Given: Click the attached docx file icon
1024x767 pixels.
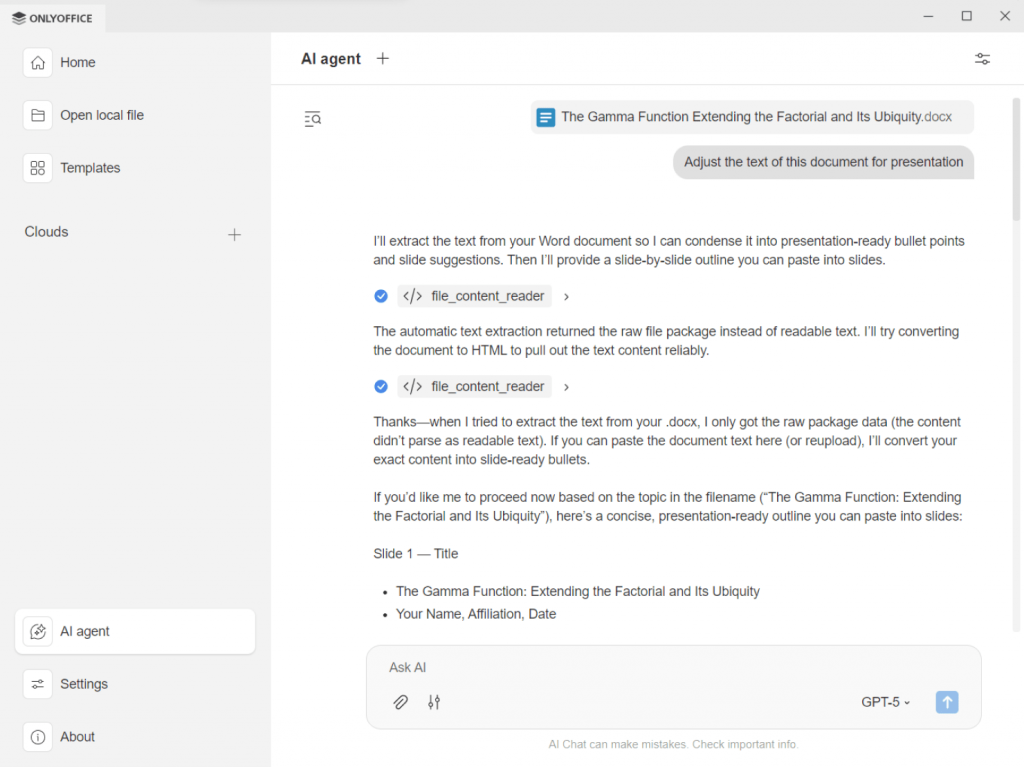Looking at the screenshot, I should point(546,117).
